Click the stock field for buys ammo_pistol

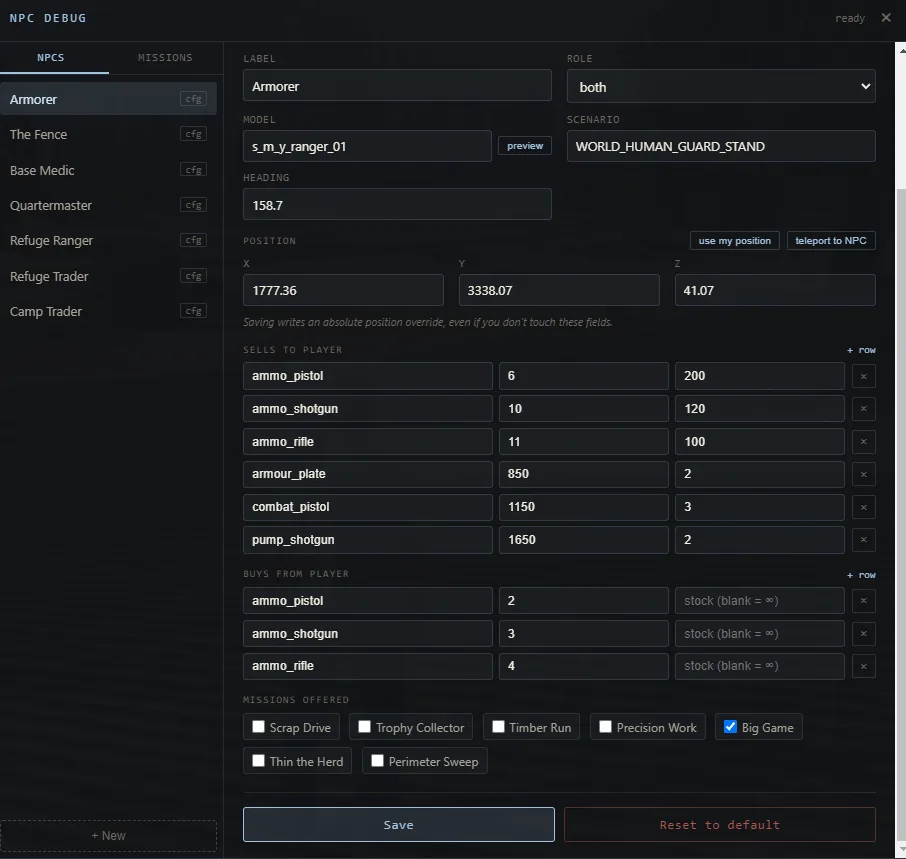point(760,601)
